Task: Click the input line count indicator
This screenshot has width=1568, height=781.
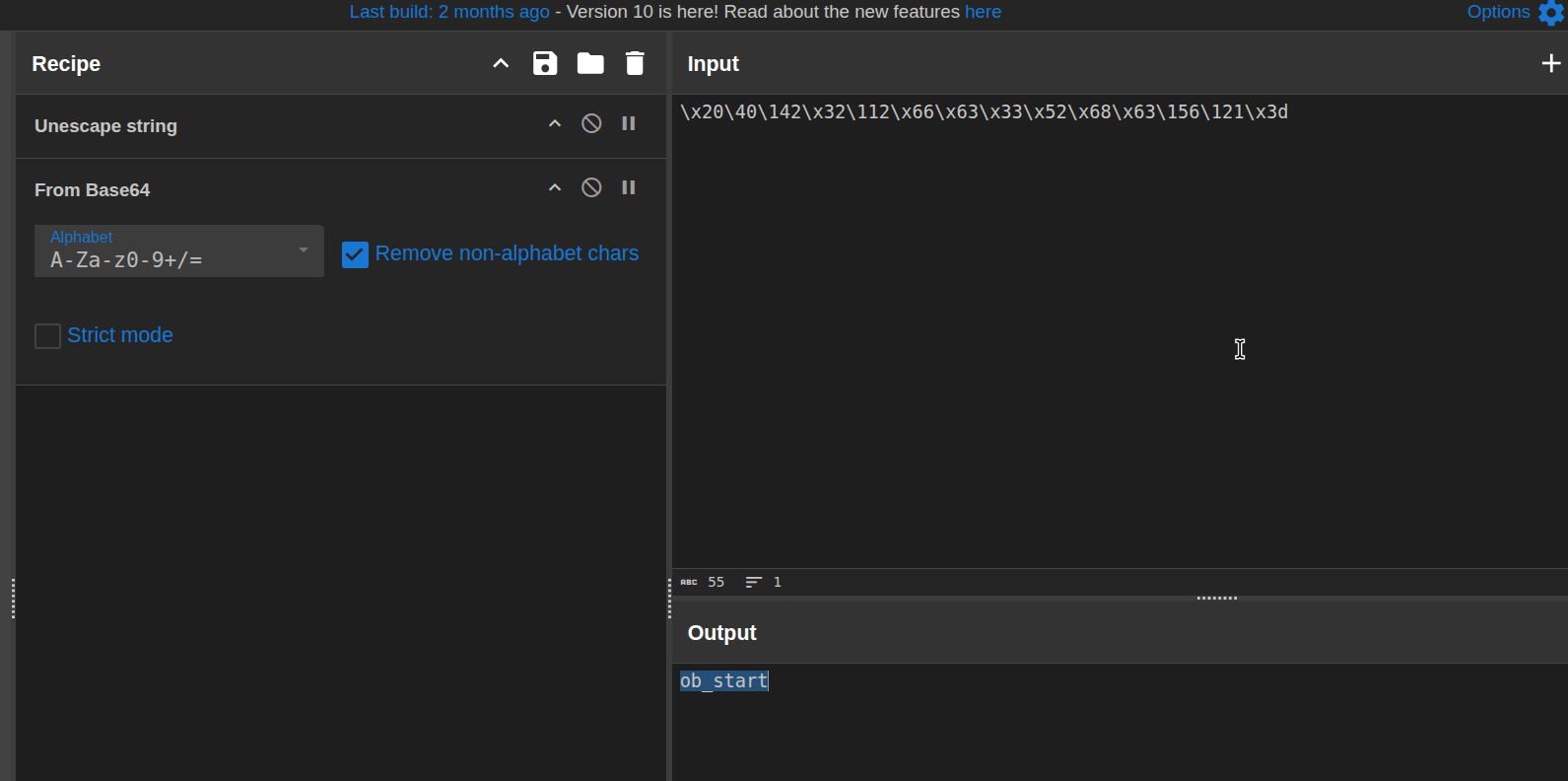Action: [x=764, y=582]
